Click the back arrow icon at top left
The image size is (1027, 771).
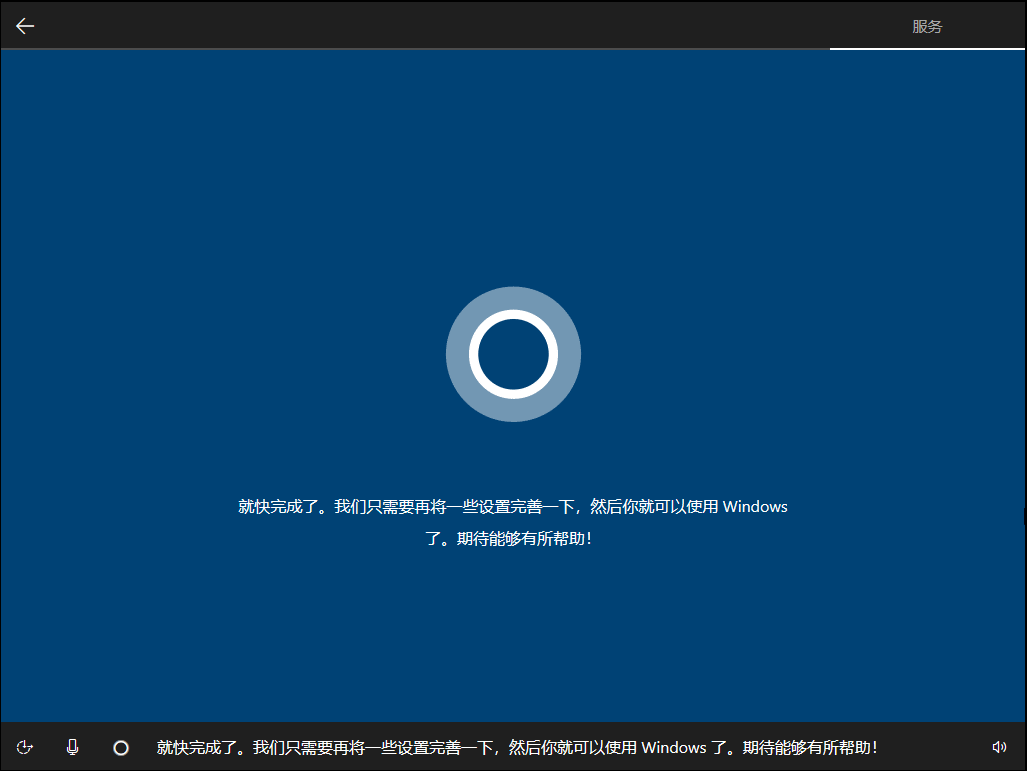tap(24, 24)
